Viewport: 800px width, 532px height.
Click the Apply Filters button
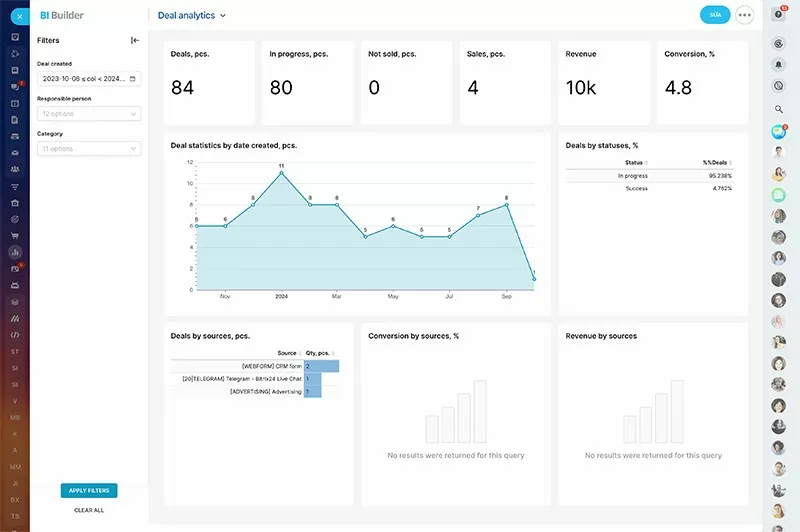89,490
